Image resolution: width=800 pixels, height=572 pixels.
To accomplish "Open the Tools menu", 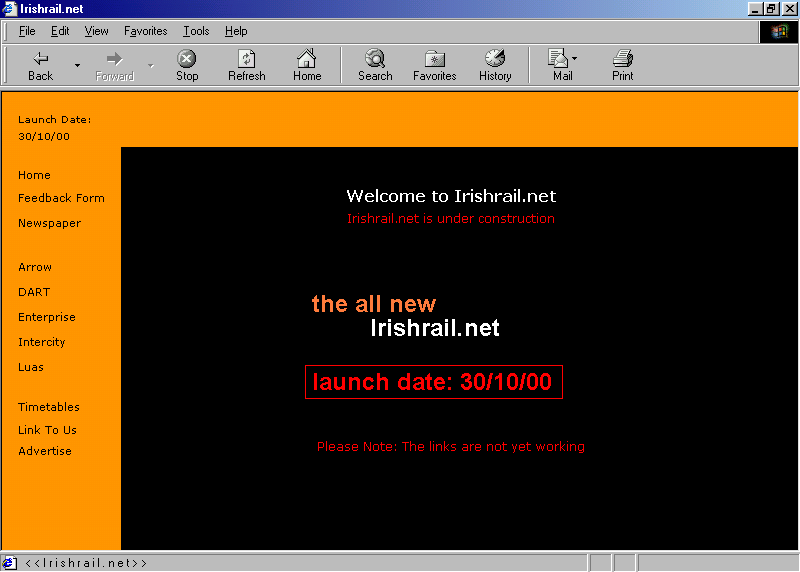I will pos(196,31).
